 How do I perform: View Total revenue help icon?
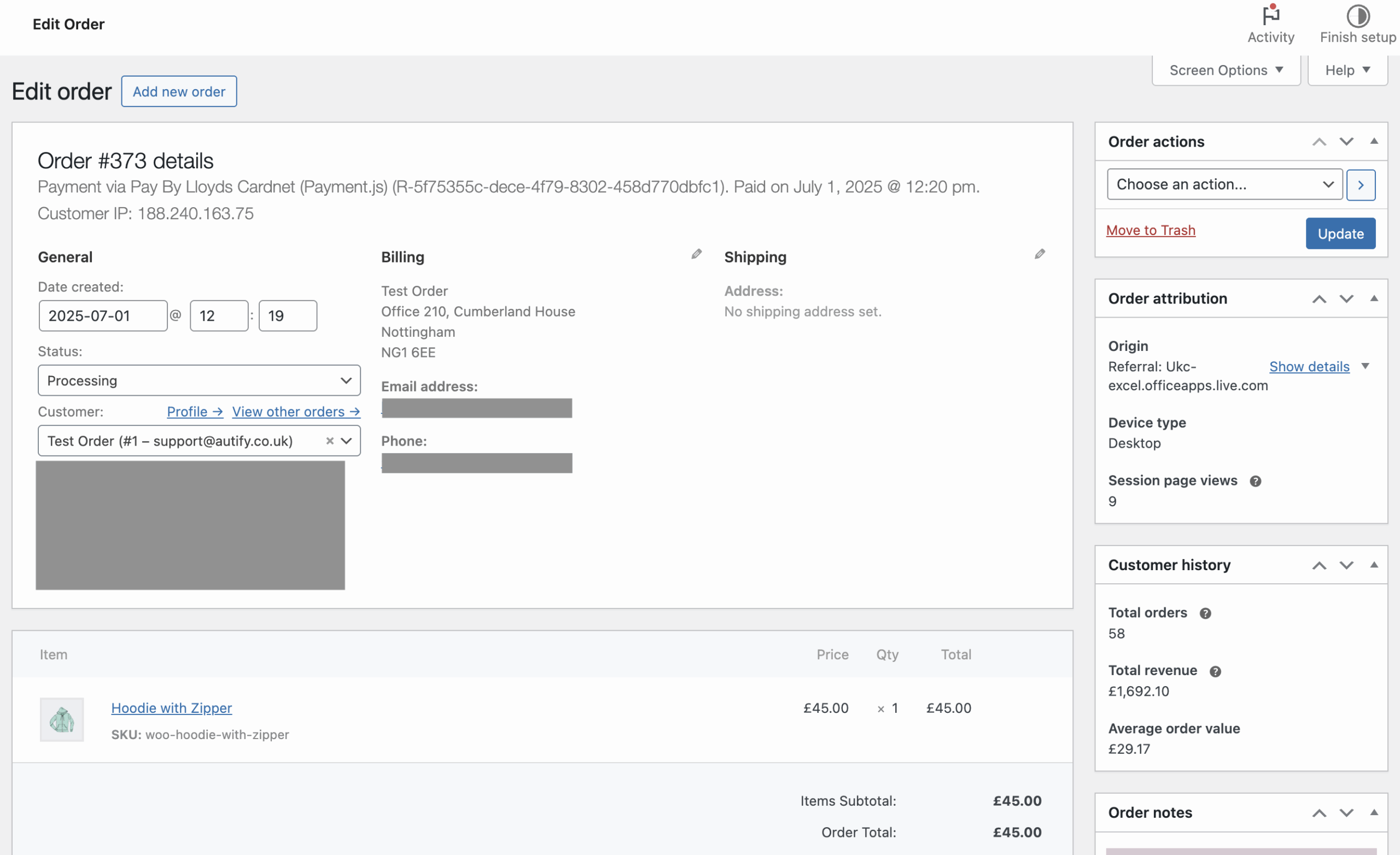coord(1216,671)
